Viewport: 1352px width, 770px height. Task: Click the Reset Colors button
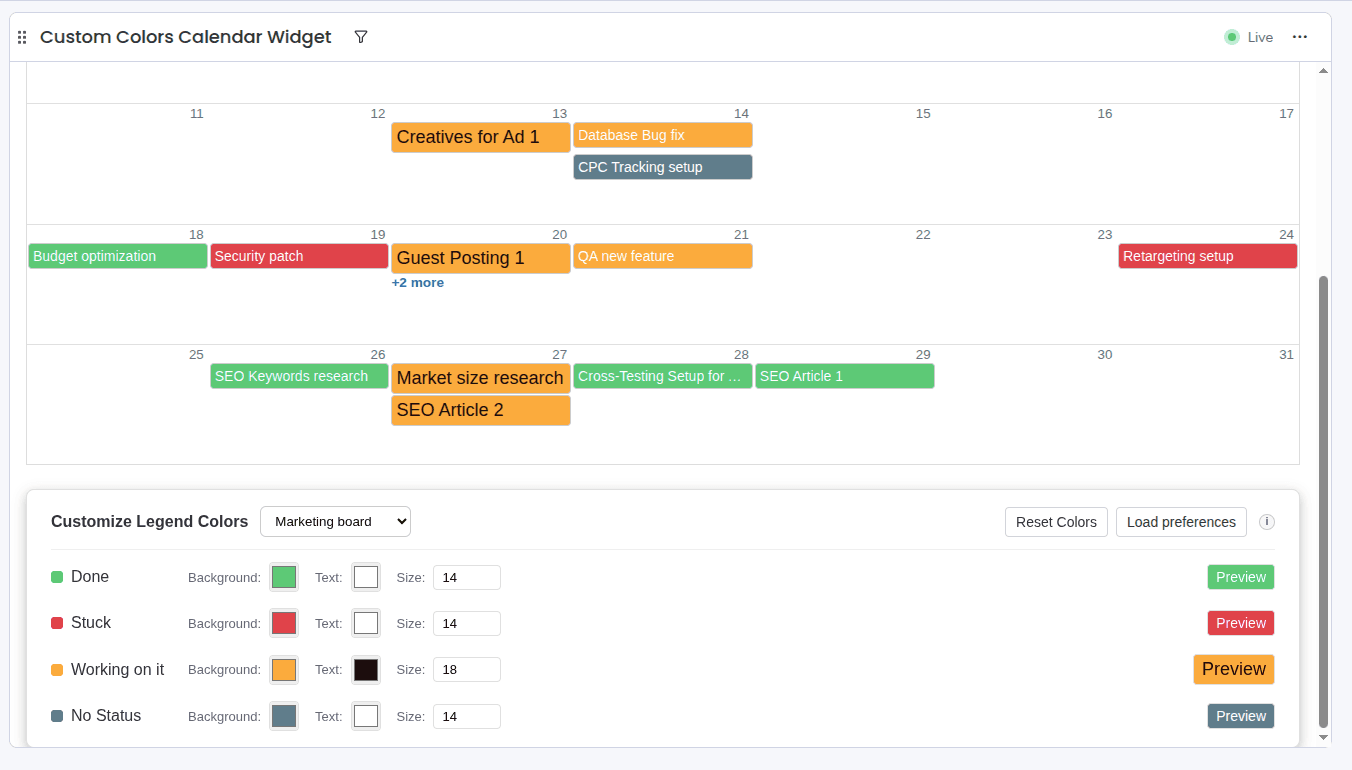1056,521
